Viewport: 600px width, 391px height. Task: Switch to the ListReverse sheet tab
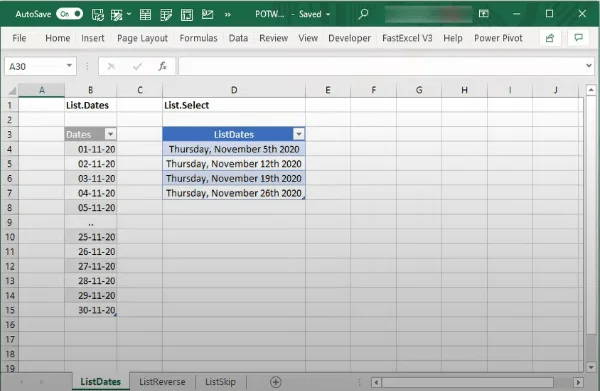pyautogui.click(x=162, y=381)
